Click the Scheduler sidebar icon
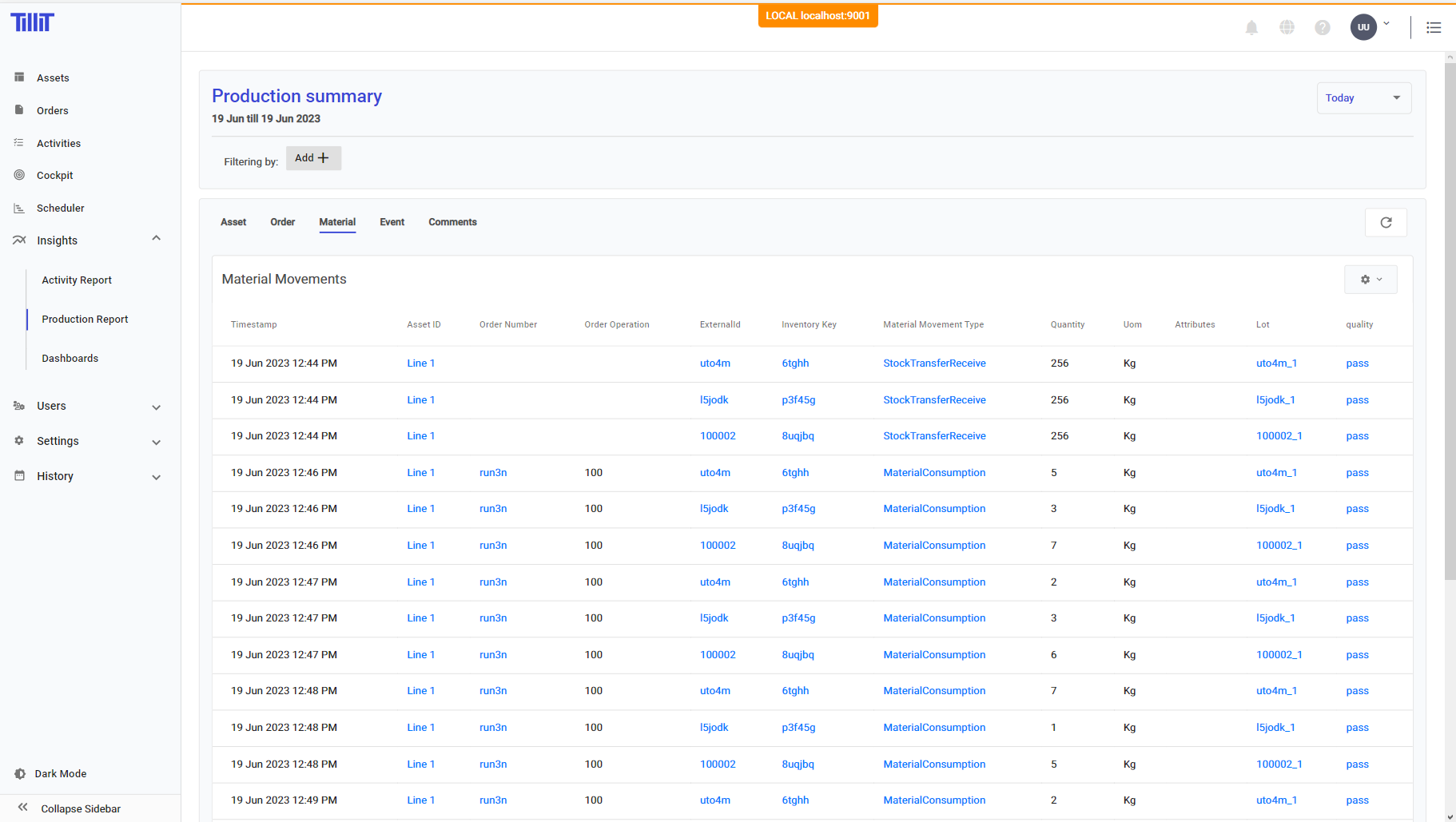Image resolution: width=1456 pixels, height=822 pixels. (19, 208)
